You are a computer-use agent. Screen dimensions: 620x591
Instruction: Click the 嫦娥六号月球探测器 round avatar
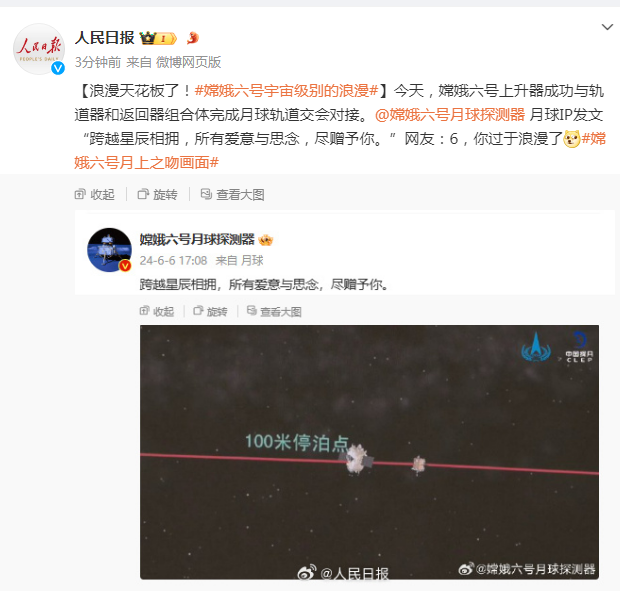[110, 250]
